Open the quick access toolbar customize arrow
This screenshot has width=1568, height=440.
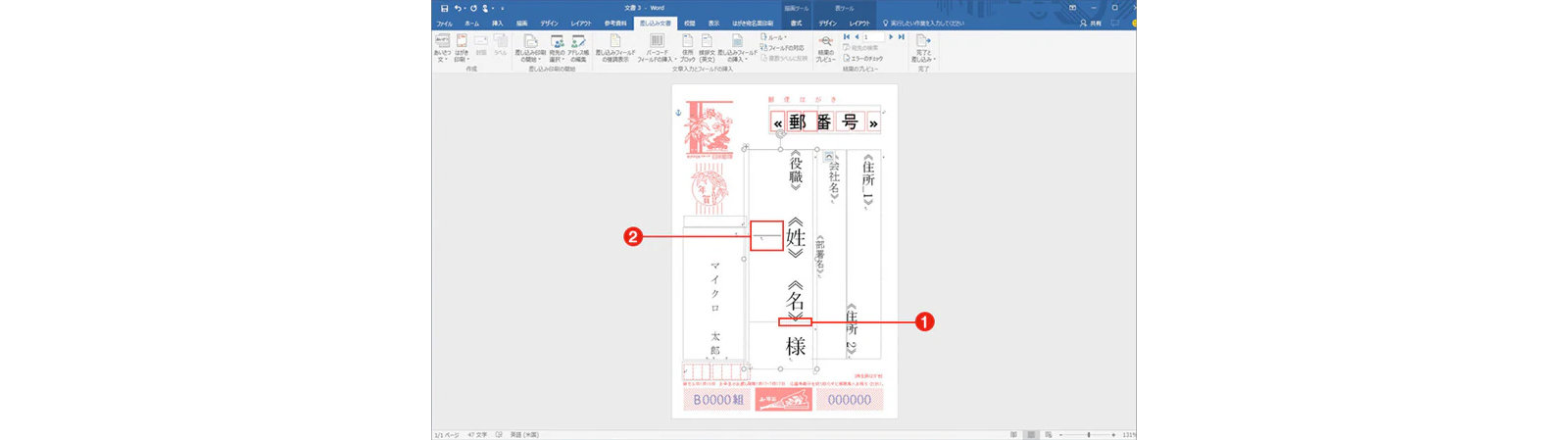pos(504,8)
